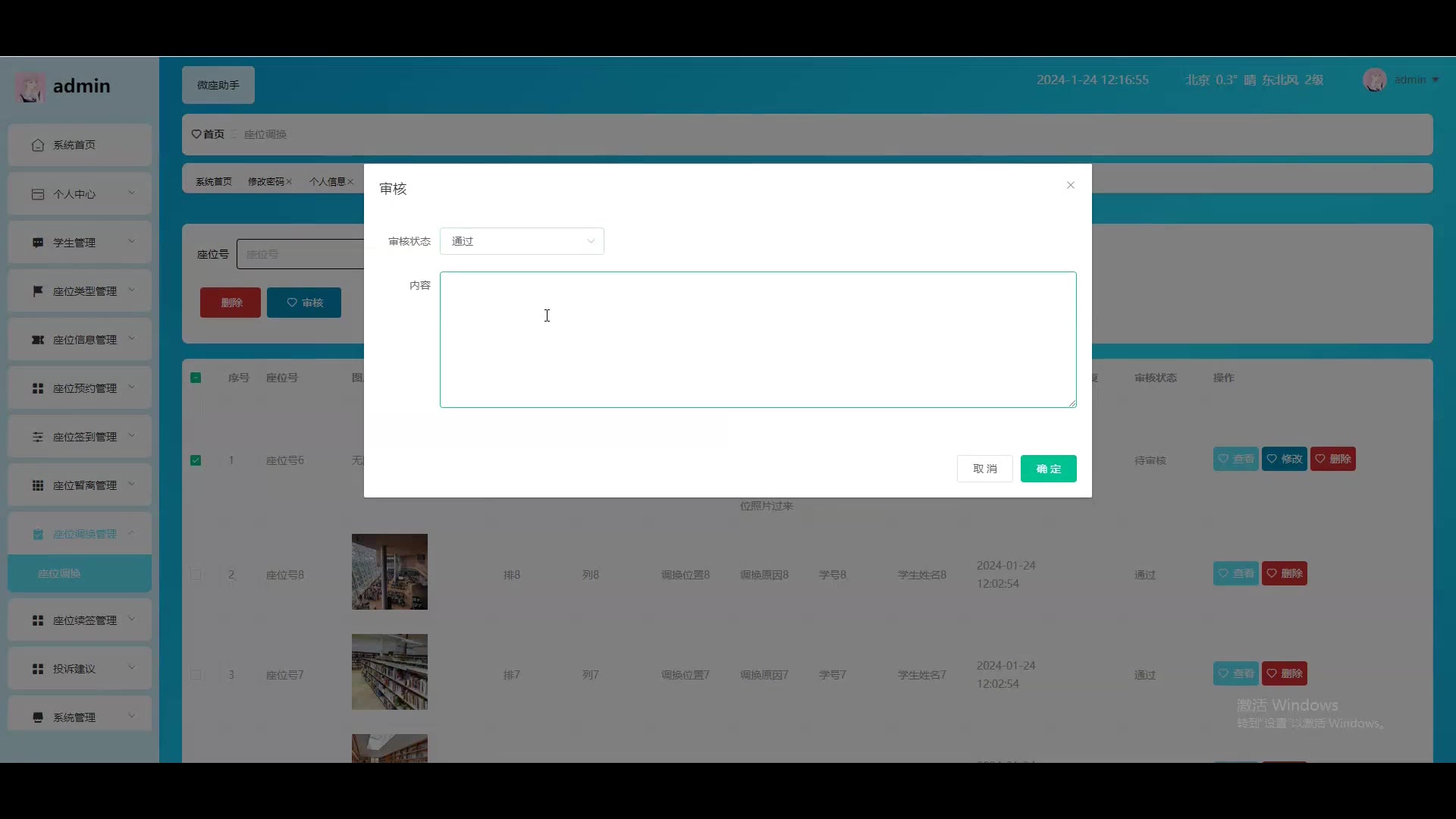Switch to the 修改密码 tab
The width and height of the screenshot is (1456, 819).
(265, 182)
